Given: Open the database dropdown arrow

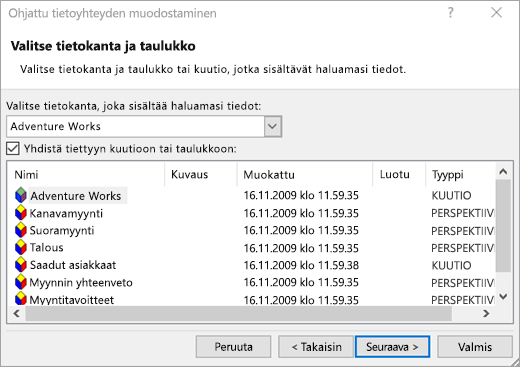Looking at the screenshot, I should [x=273, y=126].
